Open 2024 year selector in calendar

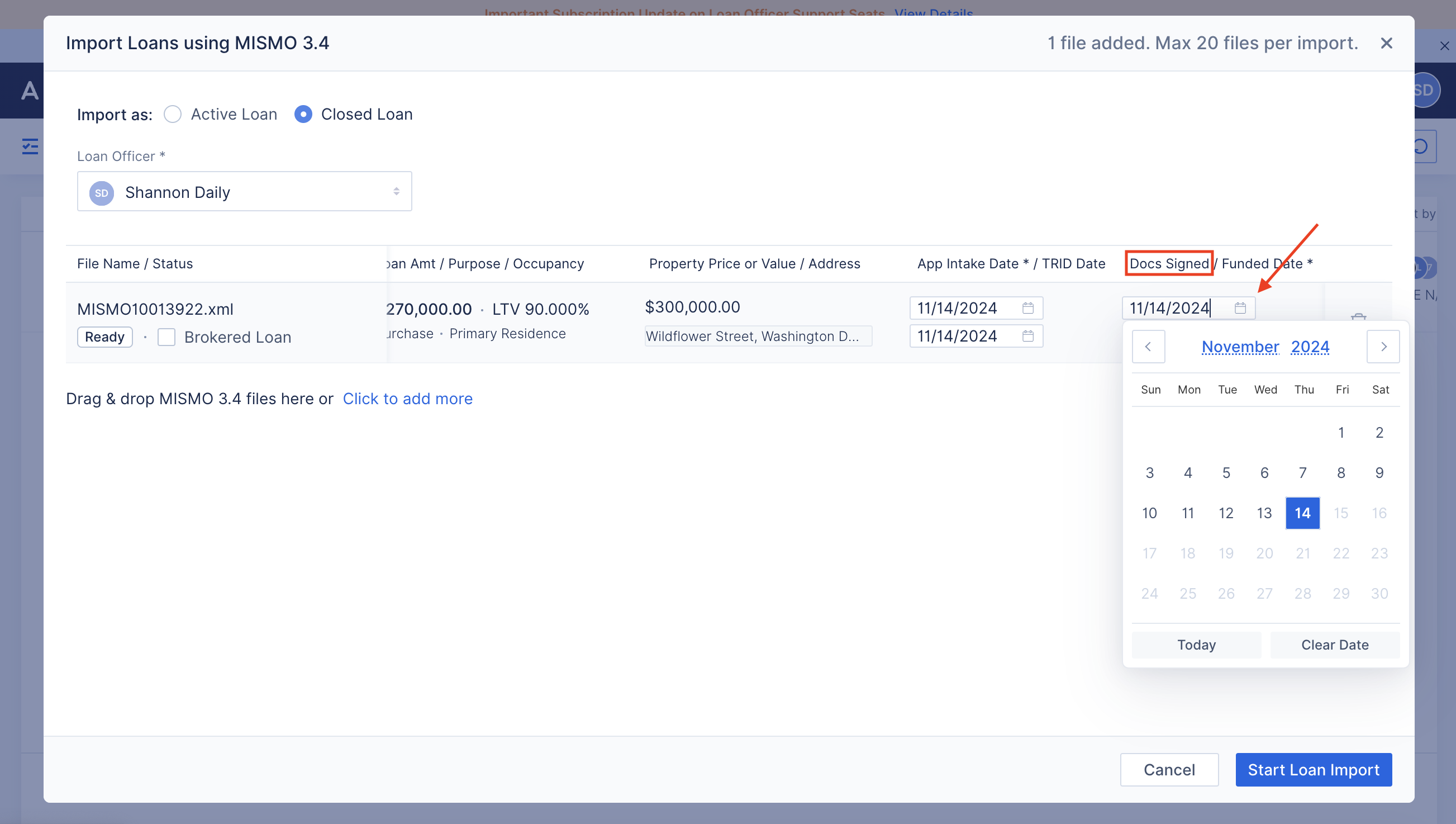point(1310,347)
